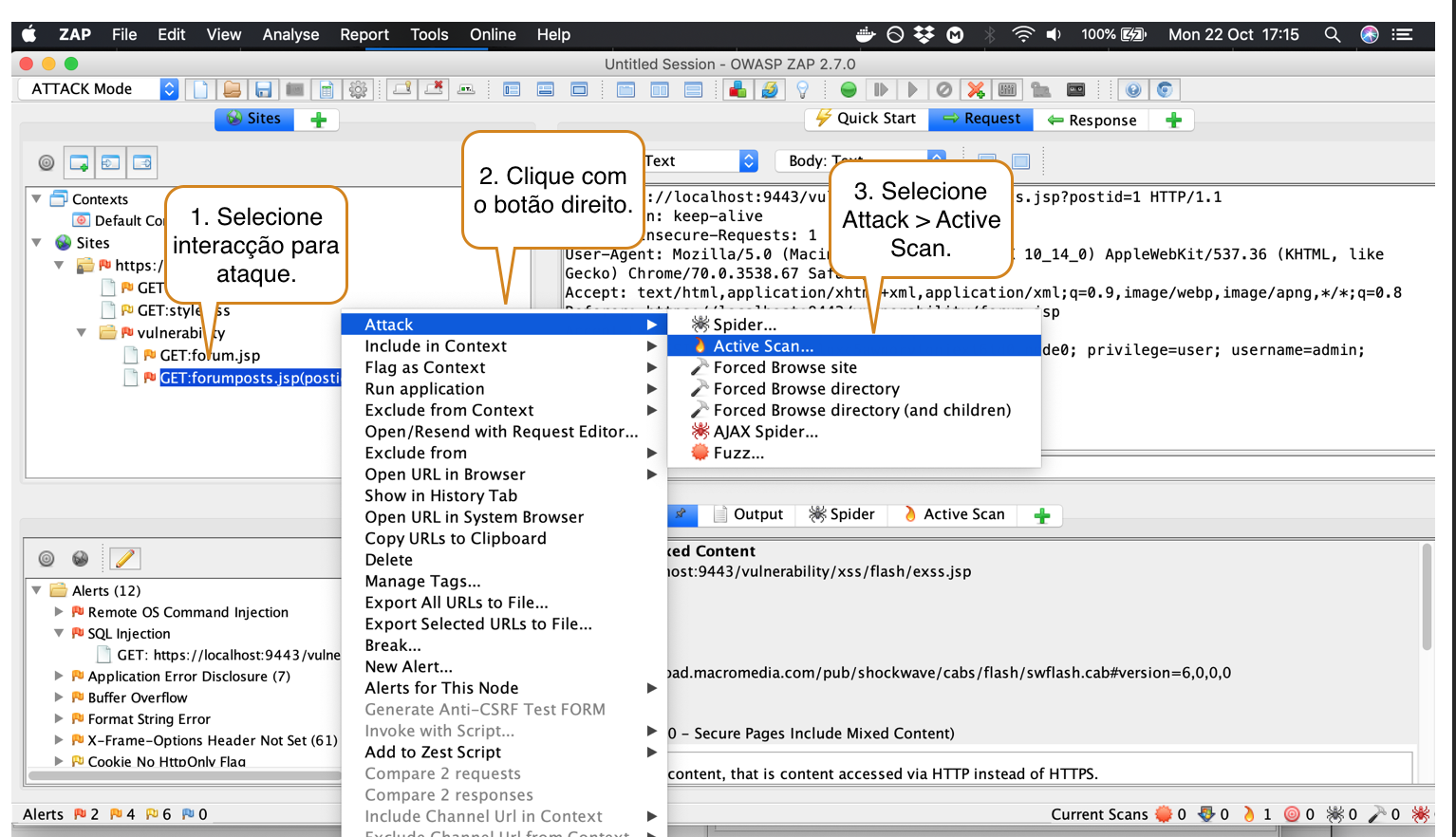Select Fuzz... in the Attack submenu
This screenshot has width=1456, height=837.
point(854,453)
